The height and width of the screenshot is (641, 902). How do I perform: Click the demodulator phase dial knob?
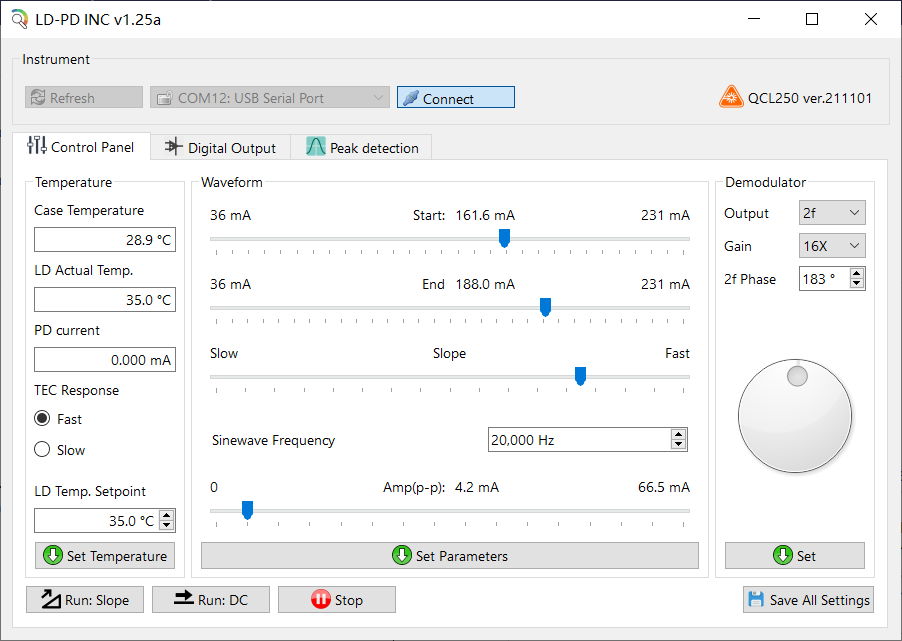click(x=795, y=416)
